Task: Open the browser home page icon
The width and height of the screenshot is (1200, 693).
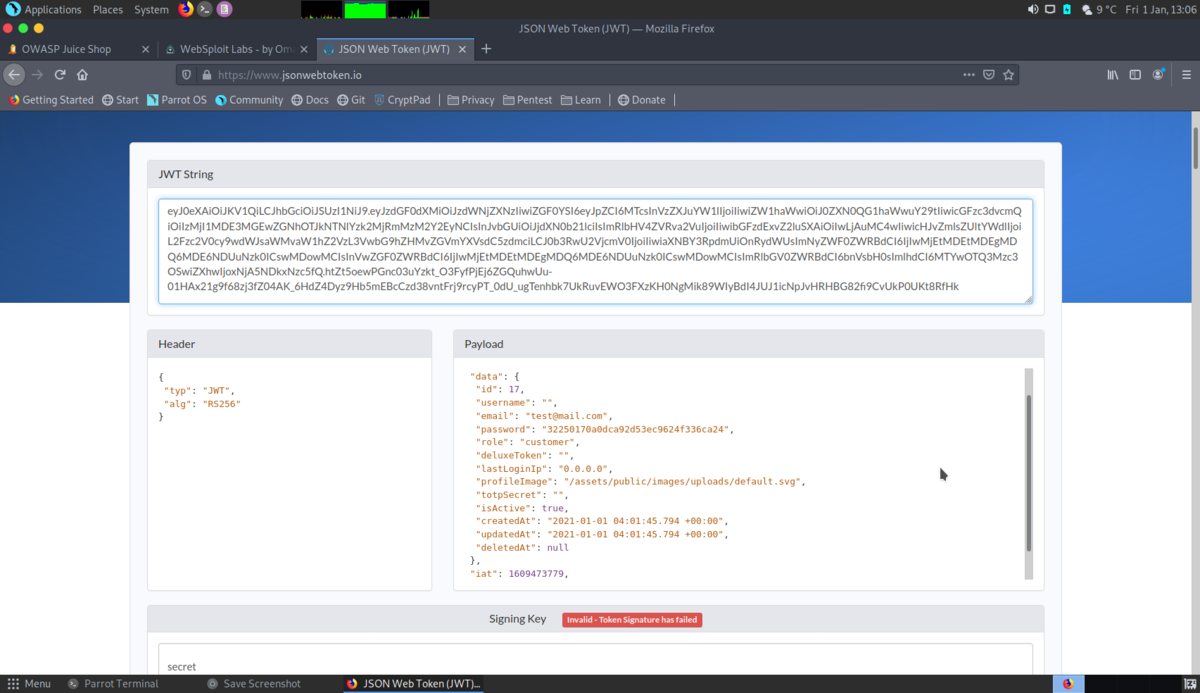Action: pos(82,75)
